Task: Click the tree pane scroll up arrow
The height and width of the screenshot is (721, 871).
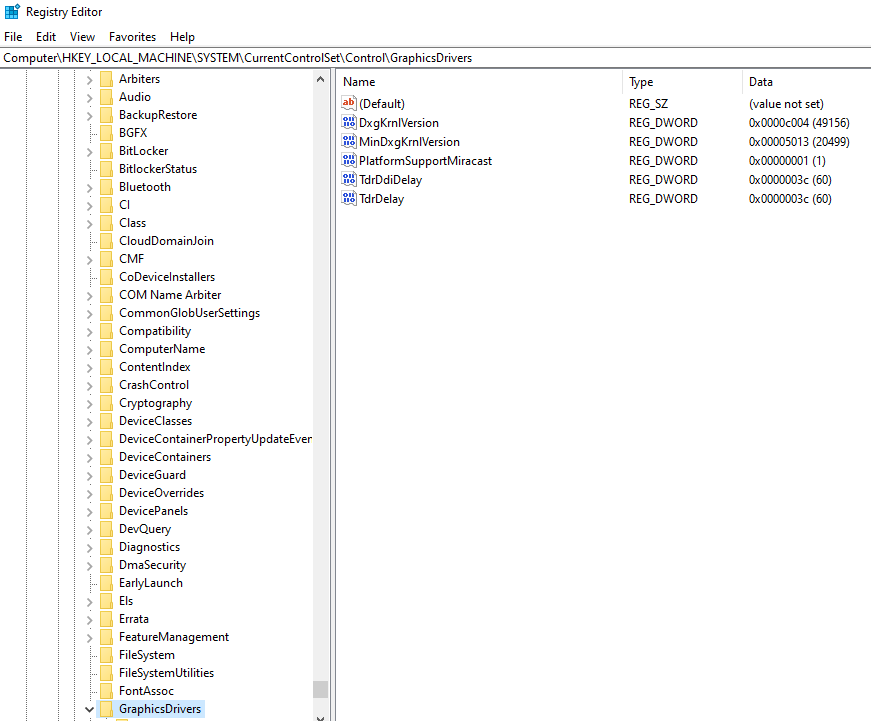Action: [x=320, y=79]
